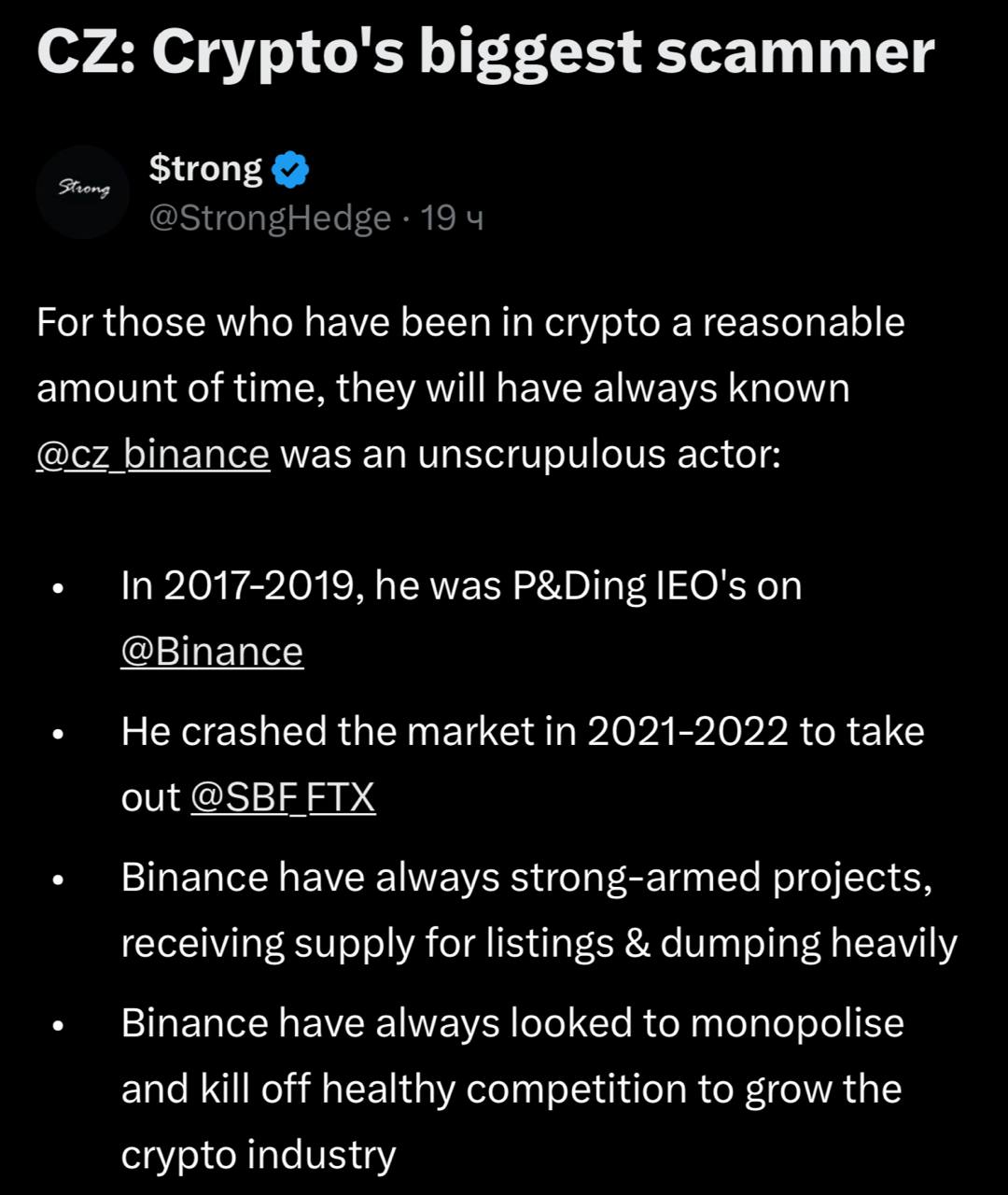
Task: Click the blue verified badge
Action: [290, 169]
